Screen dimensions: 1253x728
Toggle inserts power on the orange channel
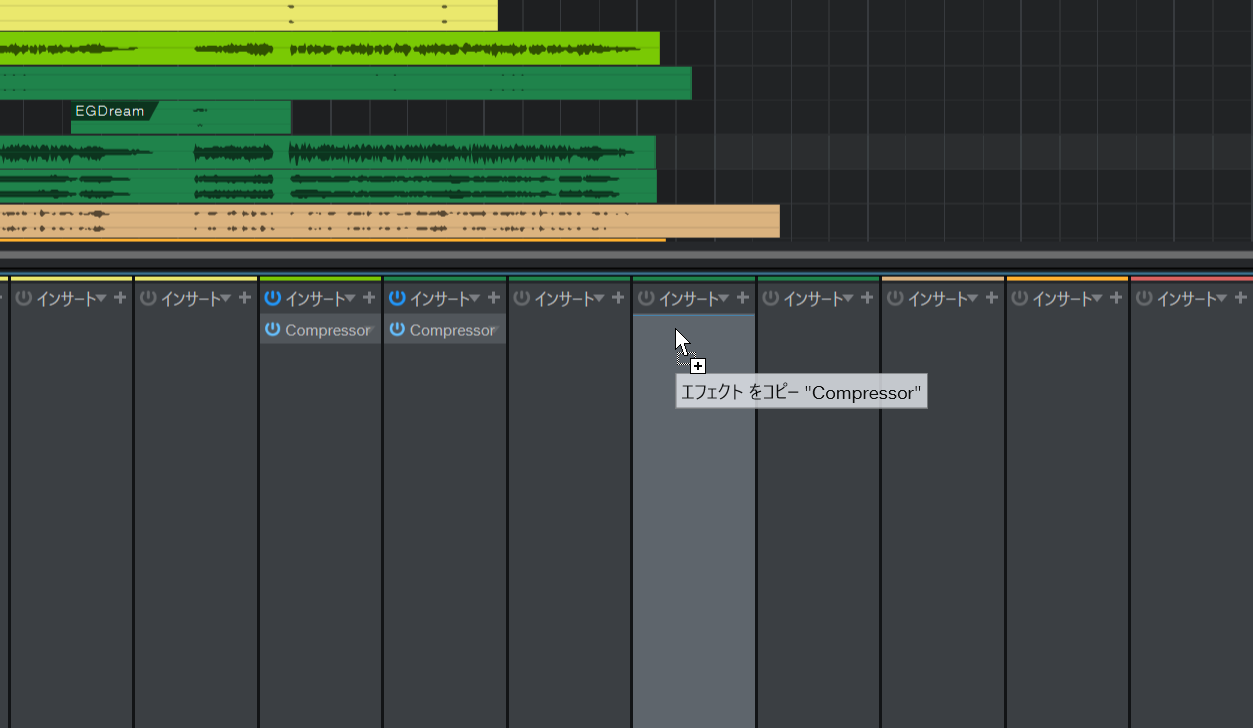pos(1020,298)
